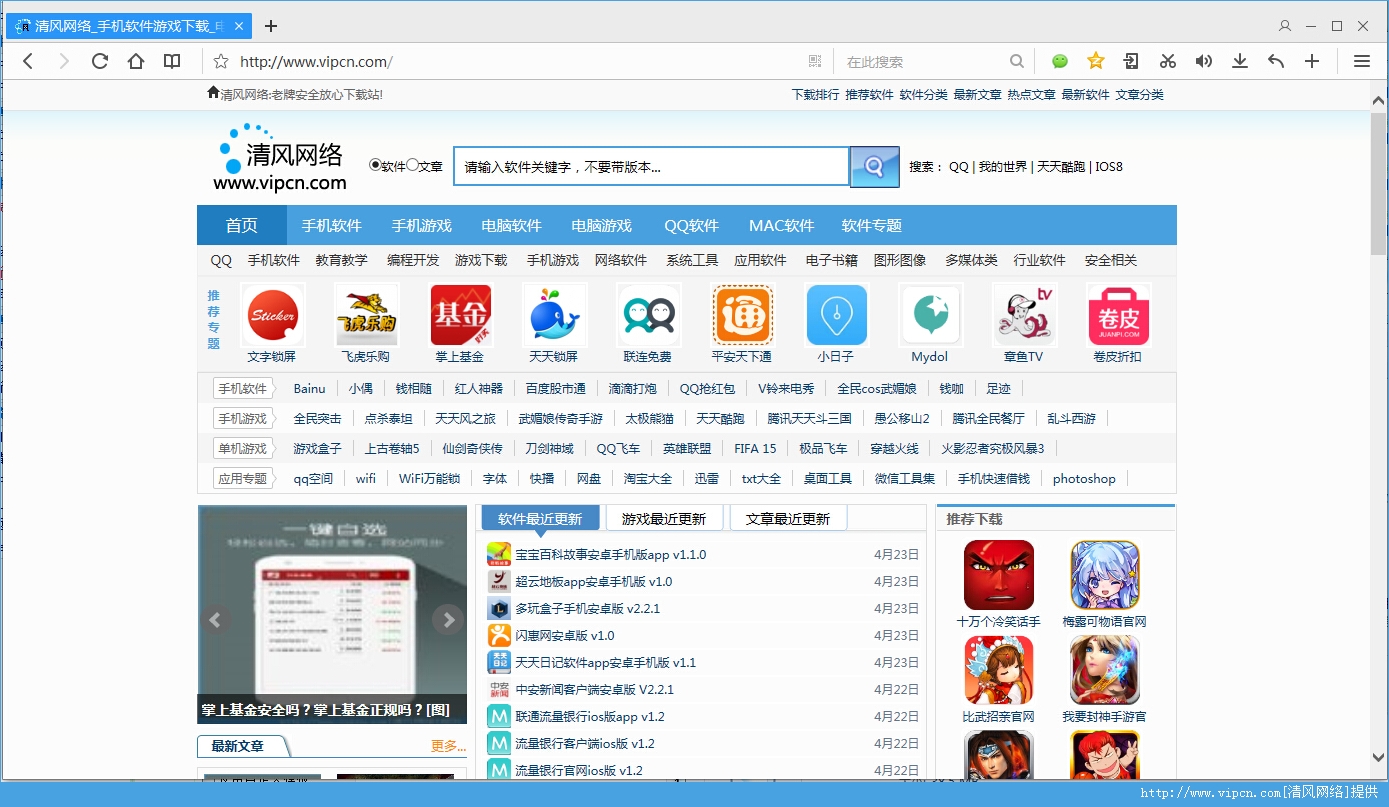Image resolution: width=1389 pixels, height=807 pixels.
Task: Click the 我的世界 hot search link
Action: pos(1003,167)
